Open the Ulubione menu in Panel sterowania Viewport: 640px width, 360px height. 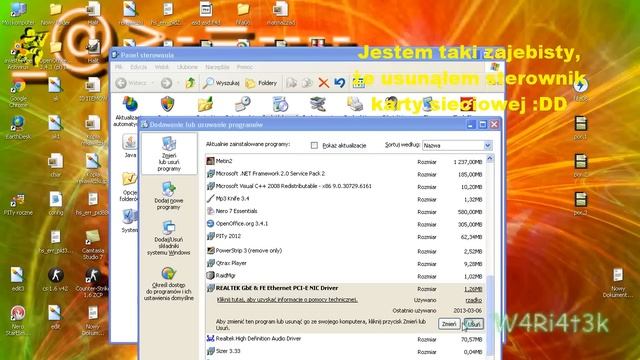click(x=187, y=67)
